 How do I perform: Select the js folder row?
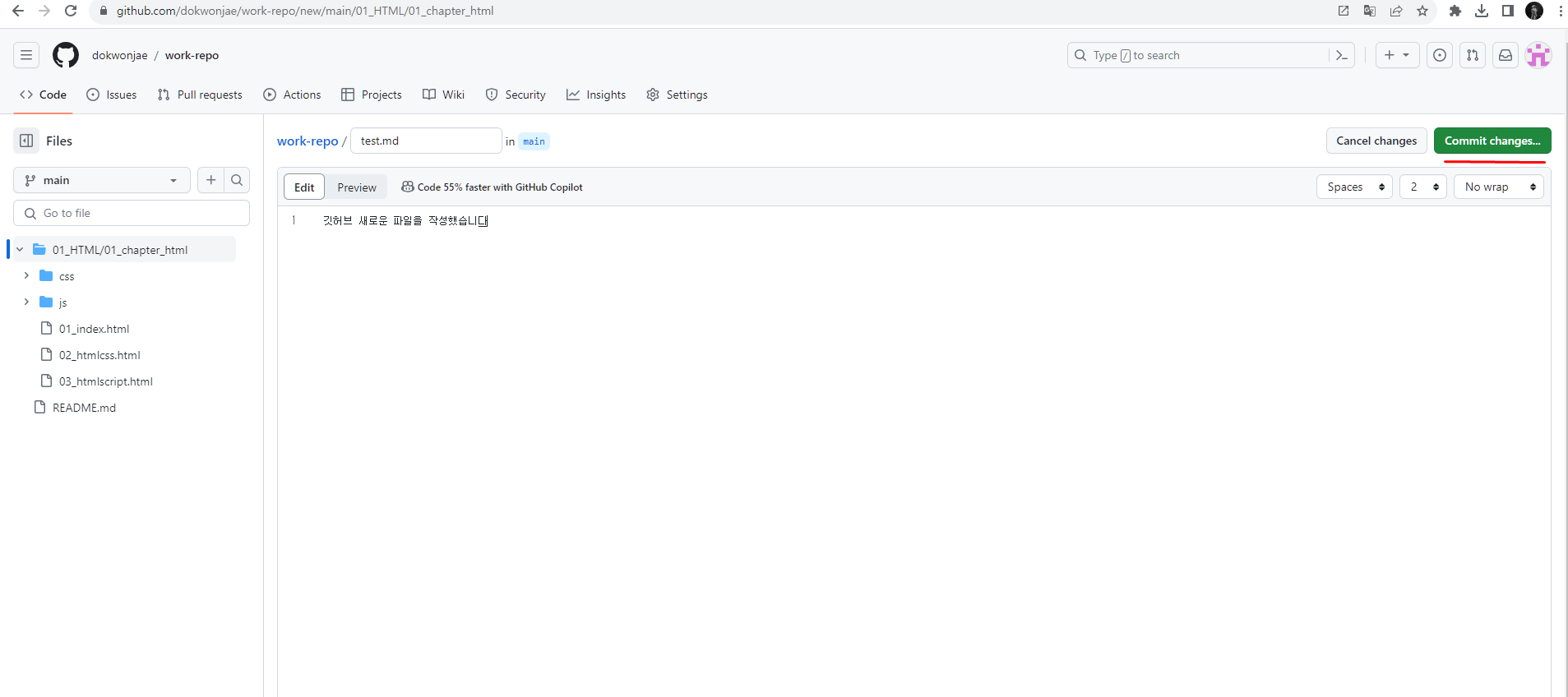click(x=125, y=302)
